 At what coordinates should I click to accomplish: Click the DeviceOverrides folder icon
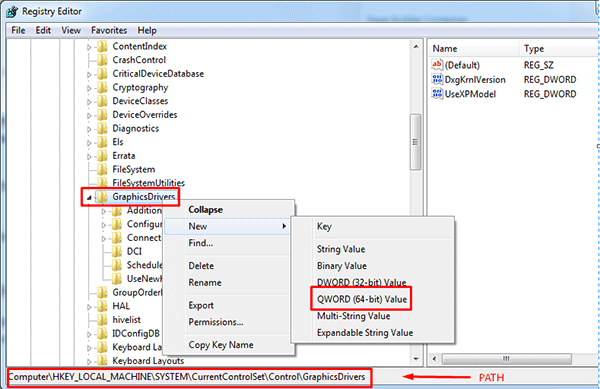102,115
